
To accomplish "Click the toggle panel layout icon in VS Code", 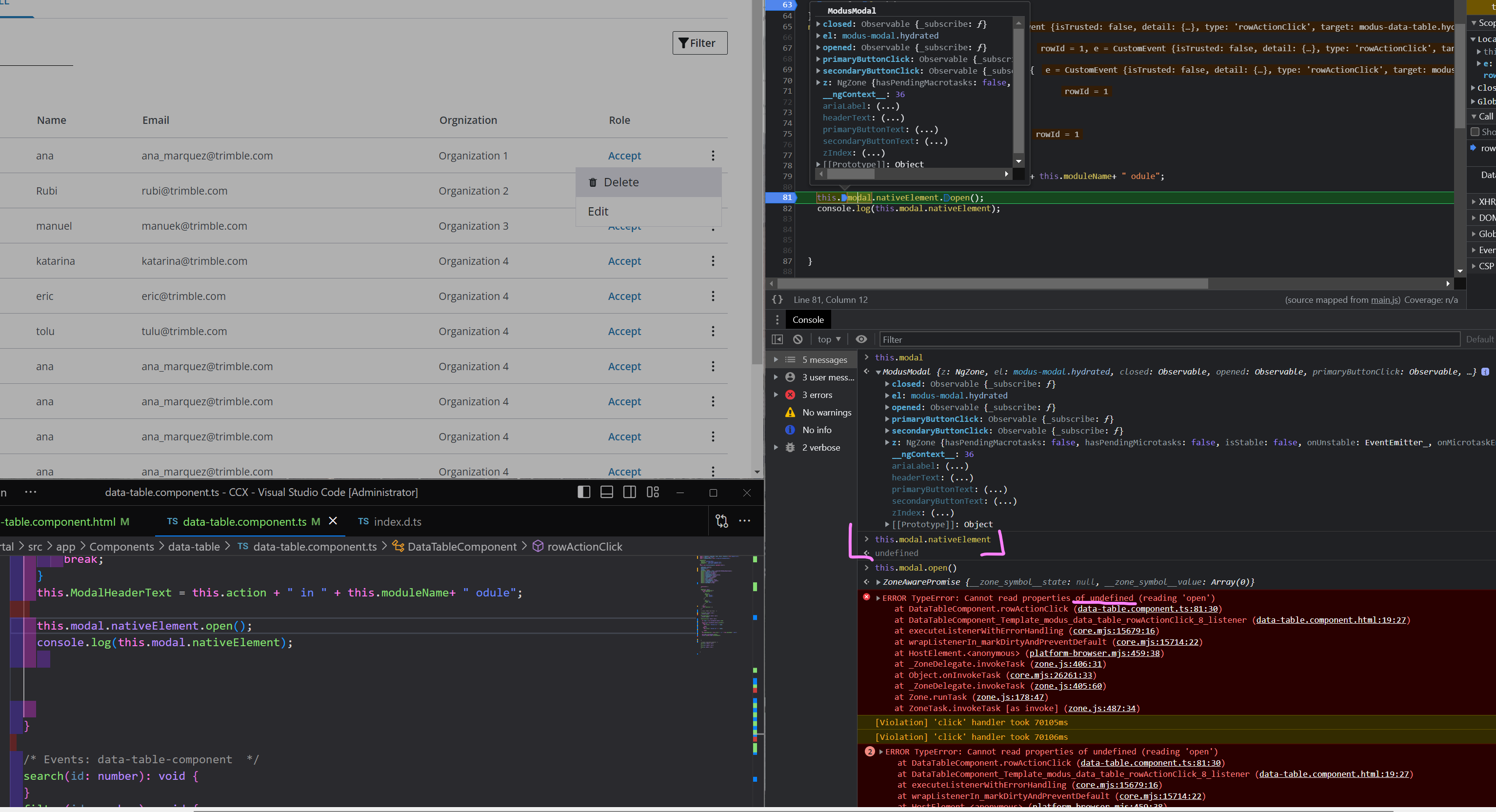I will (x=606, y=492).
